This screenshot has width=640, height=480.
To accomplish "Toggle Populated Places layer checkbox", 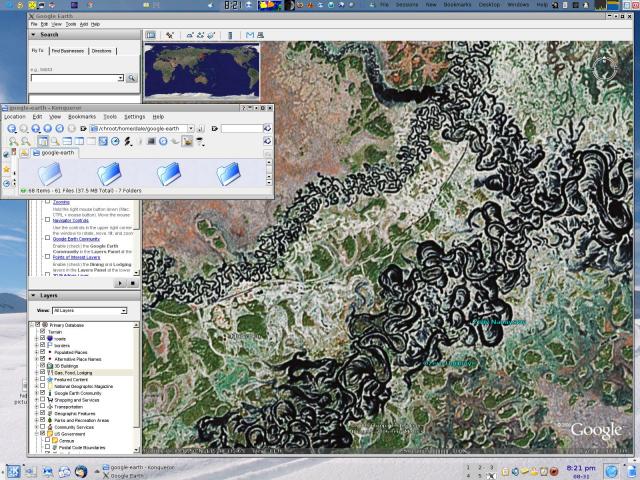I will 42,352.
